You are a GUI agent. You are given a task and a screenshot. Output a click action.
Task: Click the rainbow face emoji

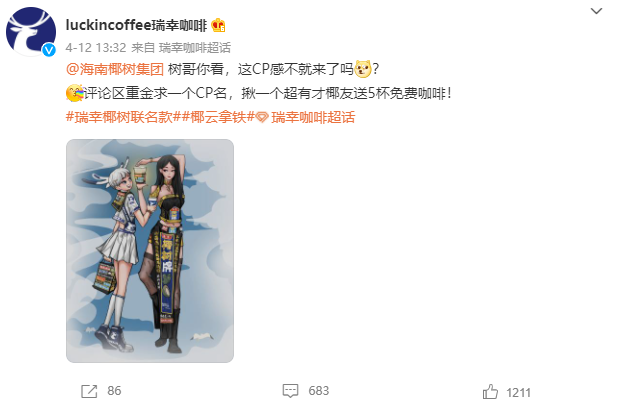click(x=75, y=93)
